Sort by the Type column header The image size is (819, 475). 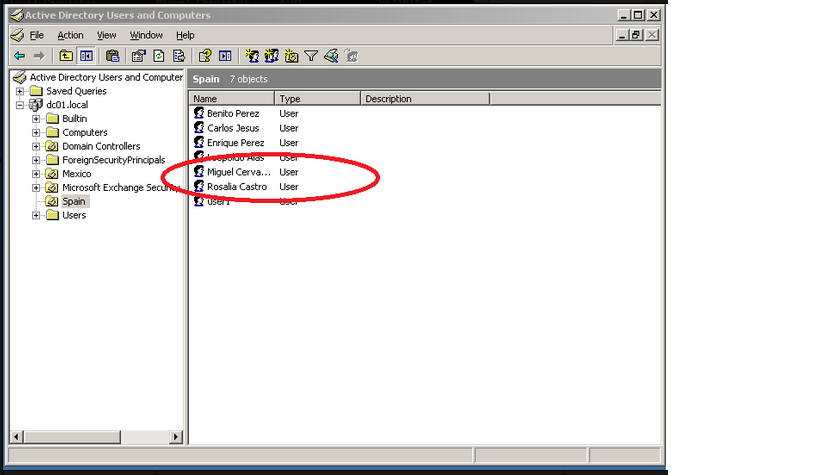(x=318, y=98)
